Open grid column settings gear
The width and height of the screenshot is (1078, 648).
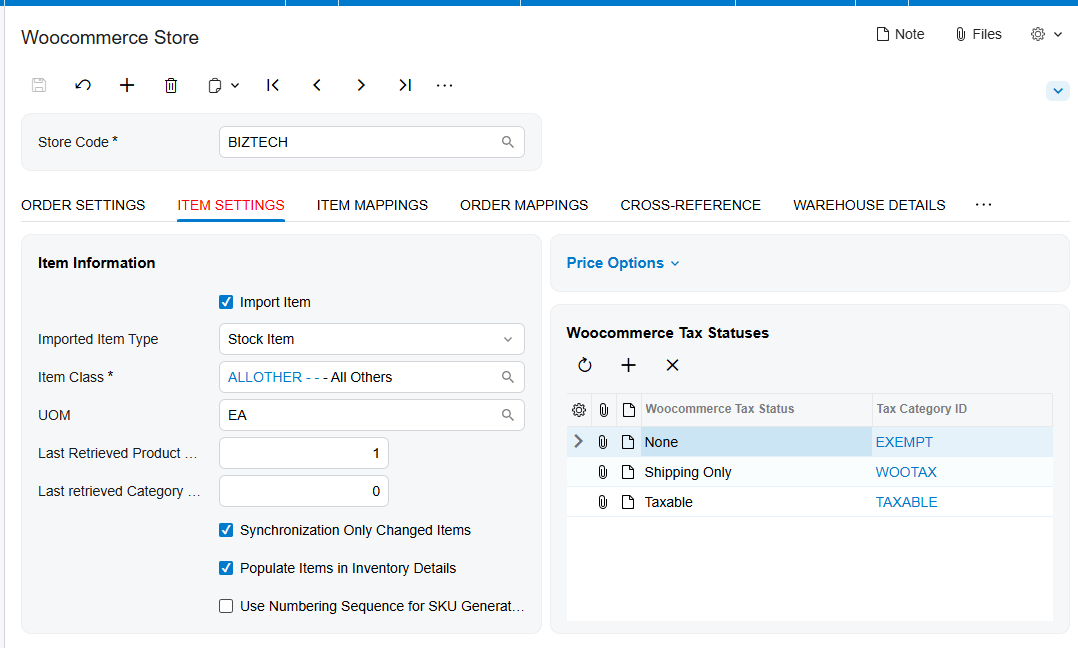(x=579, y=410)
